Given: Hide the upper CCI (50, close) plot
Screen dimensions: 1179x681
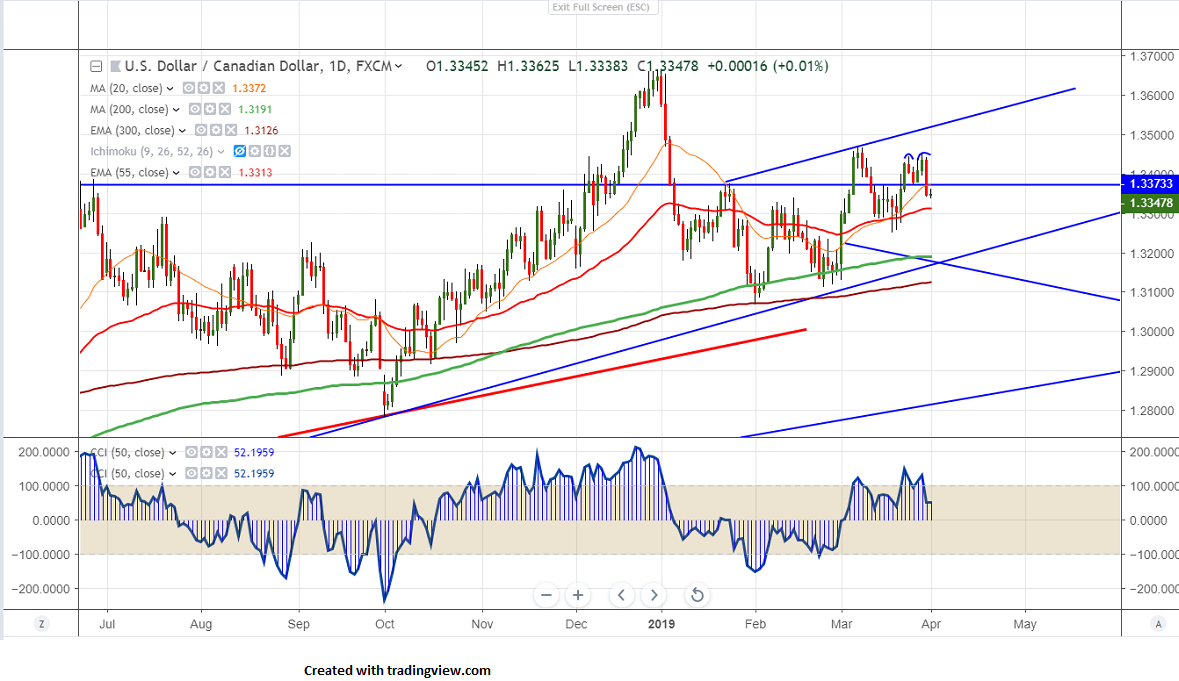Looking at the screenshot, I should pyautogui.click(x=192, y=452).
